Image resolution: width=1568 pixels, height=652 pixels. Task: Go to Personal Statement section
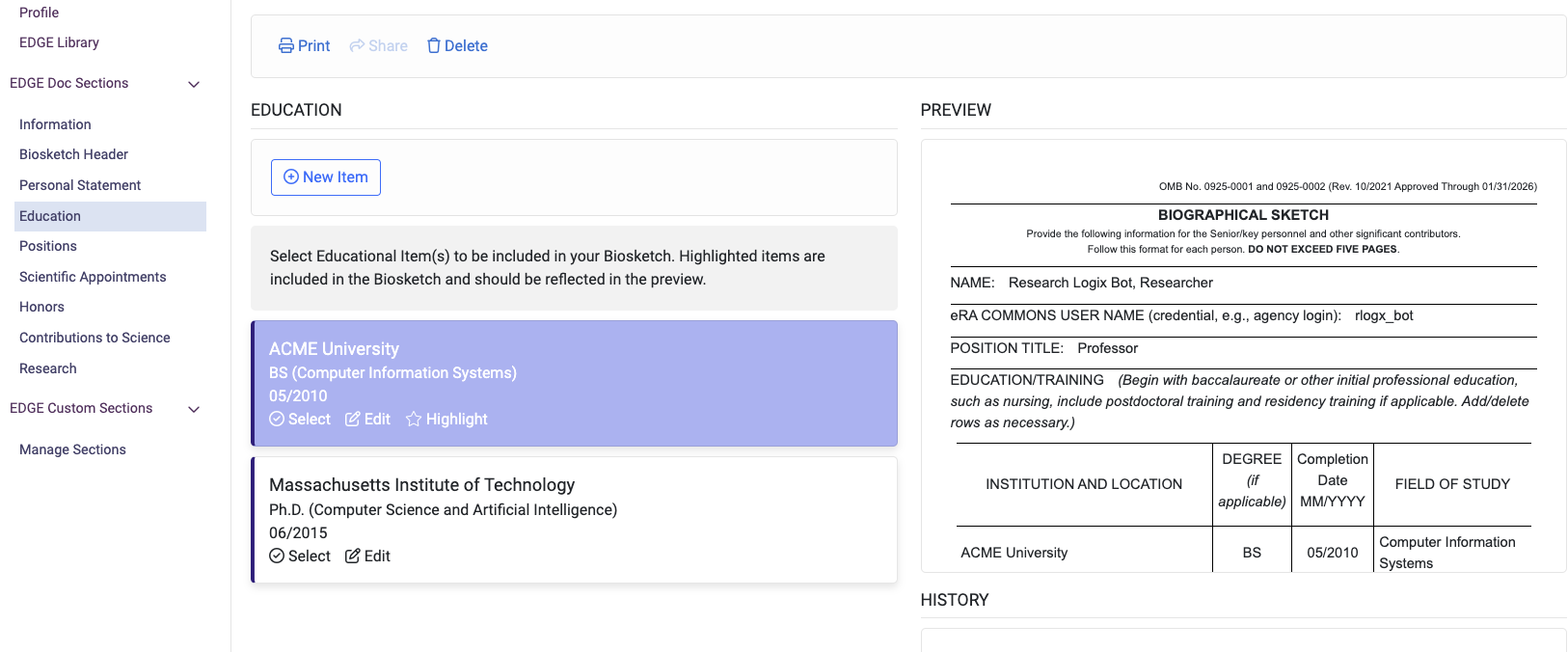80,185
